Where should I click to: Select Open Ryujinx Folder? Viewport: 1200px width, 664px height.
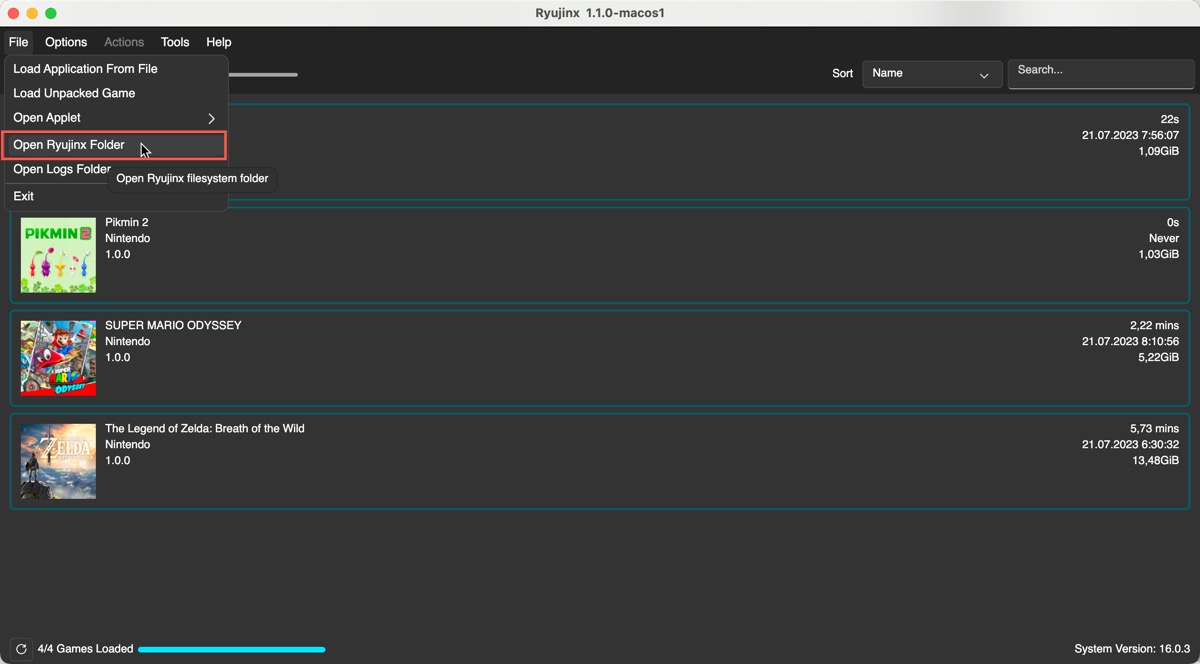[114, 145]
